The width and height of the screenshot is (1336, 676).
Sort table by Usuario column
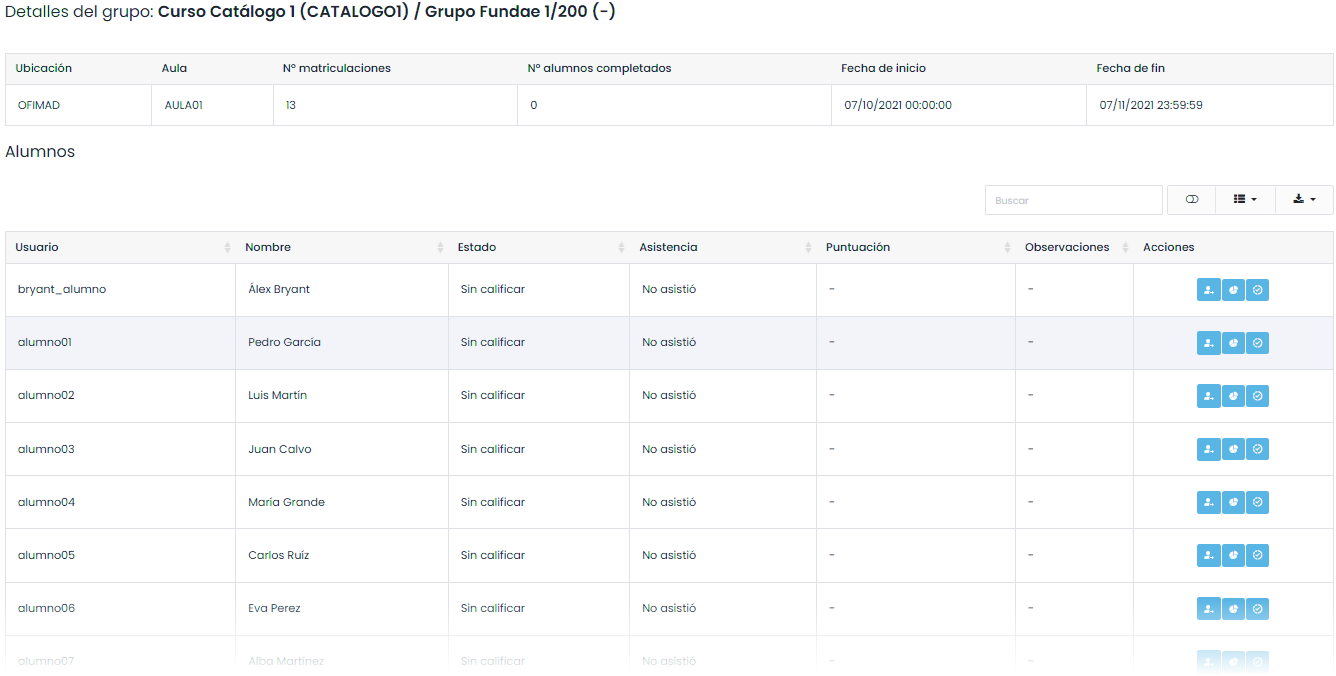point(120,248)
